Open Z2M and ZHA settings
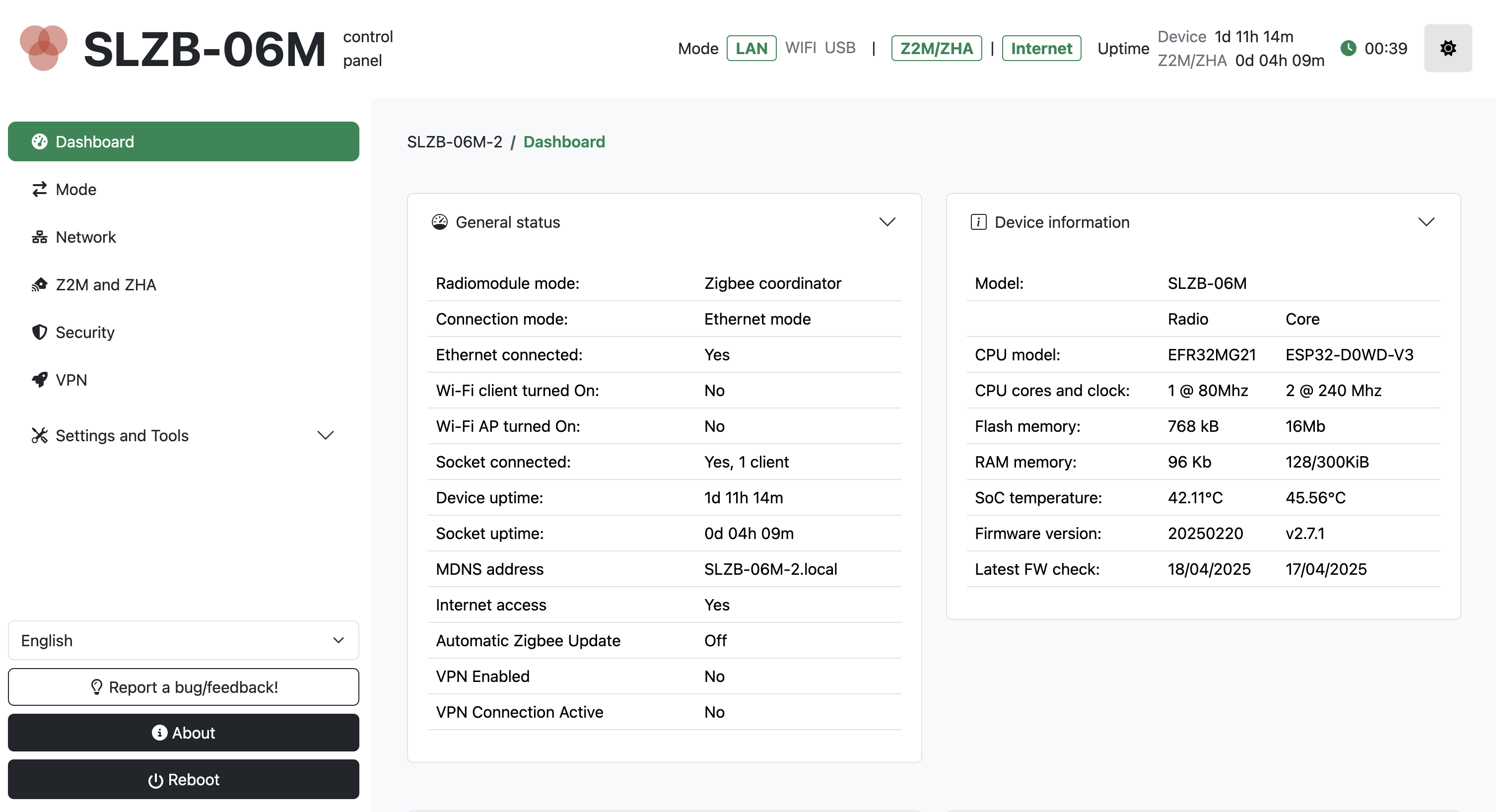The image size is (1496, 812). [x=184, y=284]
